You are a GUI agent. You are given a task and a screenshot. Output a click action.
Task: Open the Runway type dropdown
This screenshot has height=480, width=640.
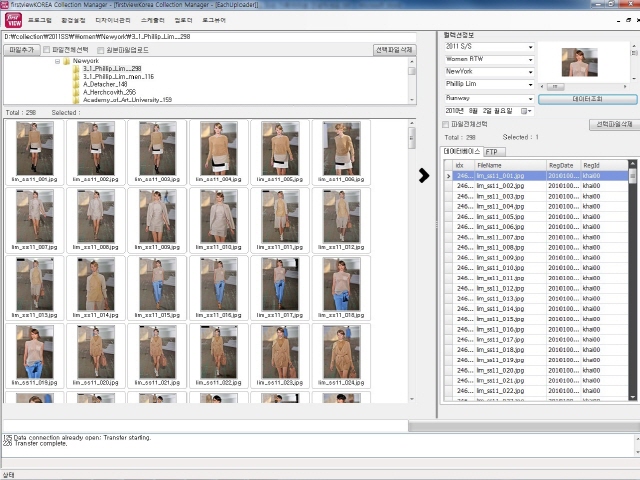(x=530, y=99)
